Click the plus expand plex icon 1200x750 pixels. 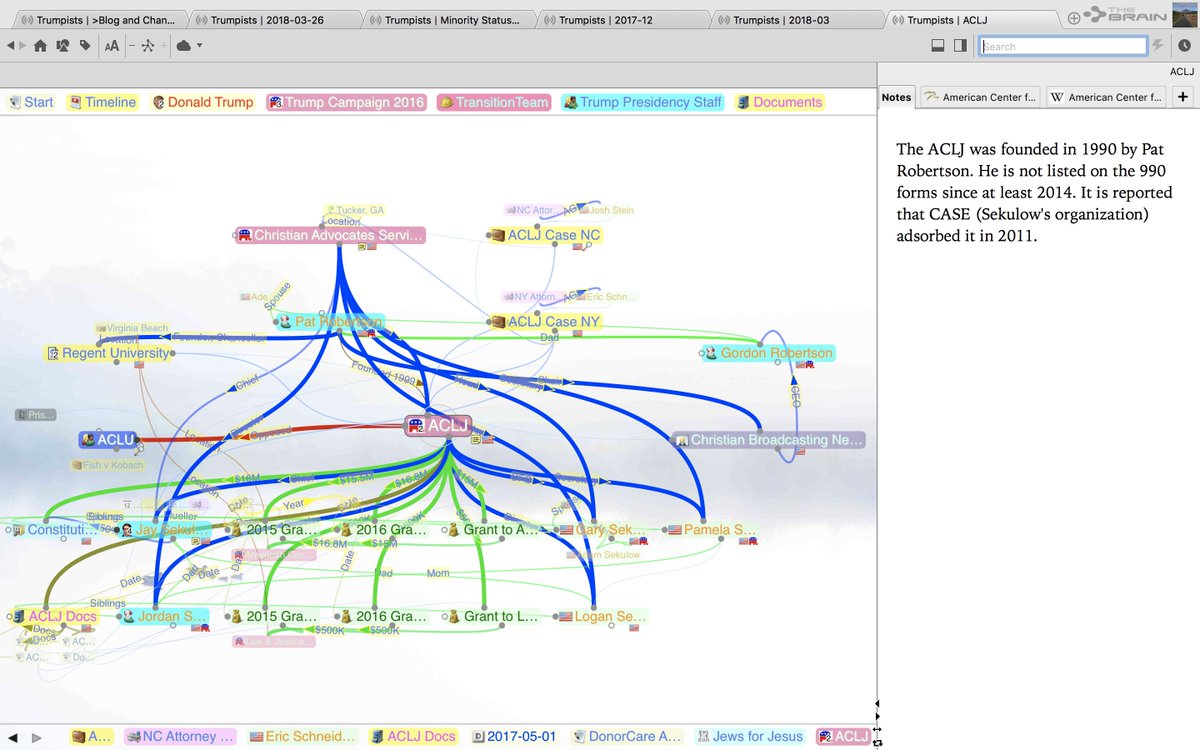(x=162, y=45)
